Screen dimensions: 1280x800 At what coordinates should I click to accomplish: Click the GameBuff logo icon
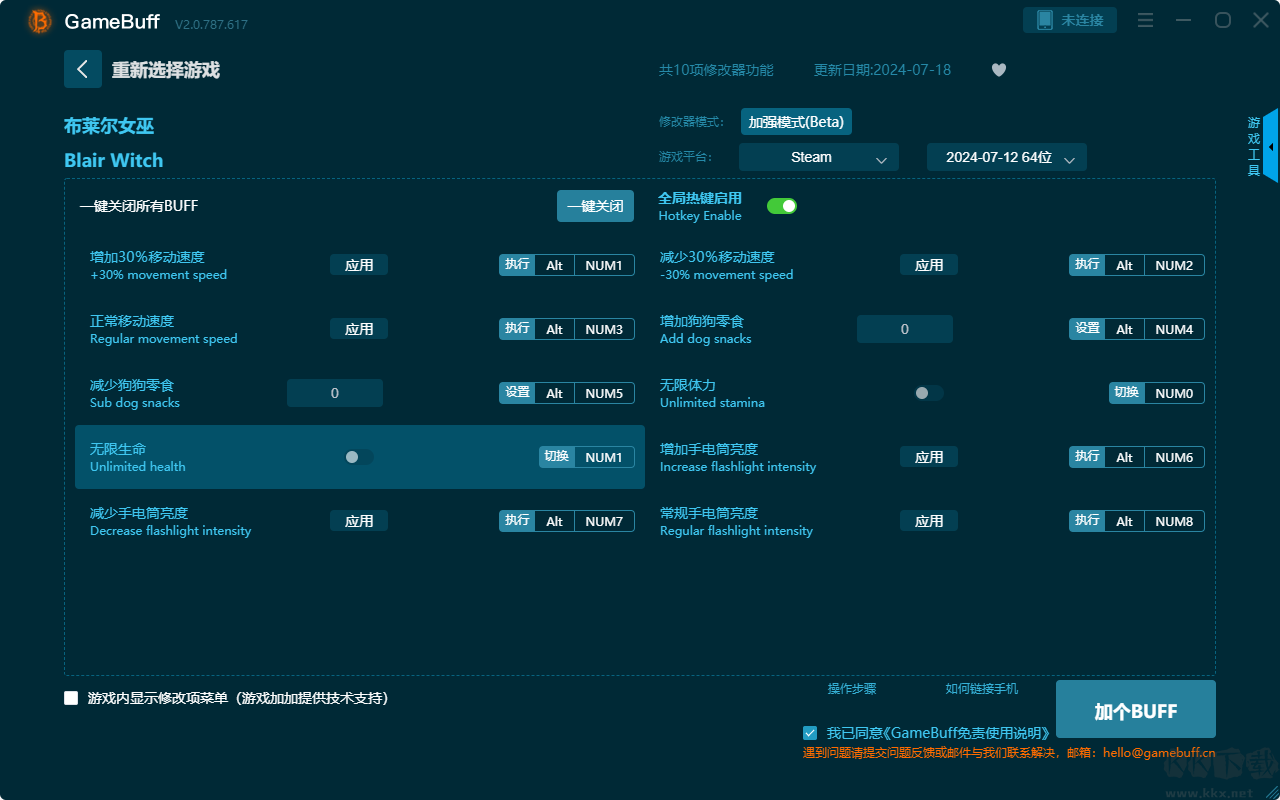(x=40, y=21)
